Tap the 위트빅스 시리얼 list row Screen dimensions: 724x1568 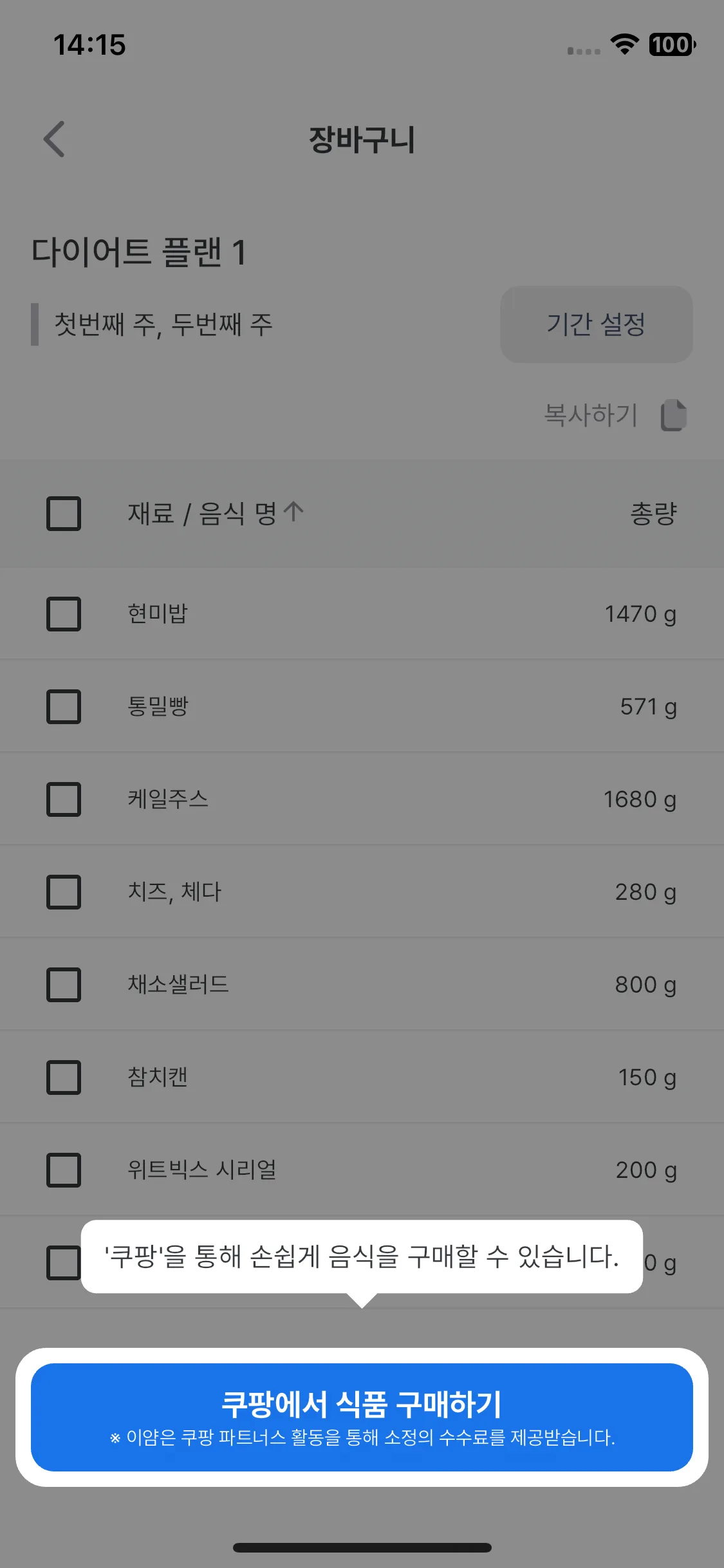(362, 1170)
